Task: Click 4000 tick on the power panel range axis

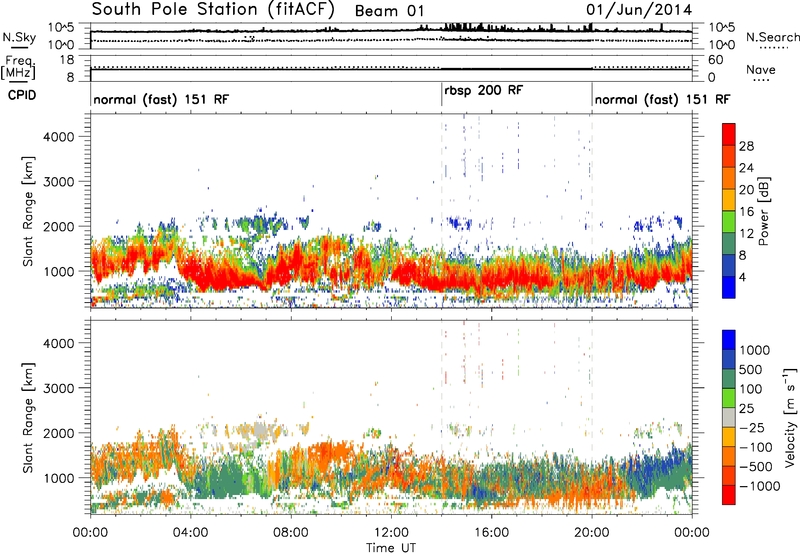Action: tap(59, 137)
